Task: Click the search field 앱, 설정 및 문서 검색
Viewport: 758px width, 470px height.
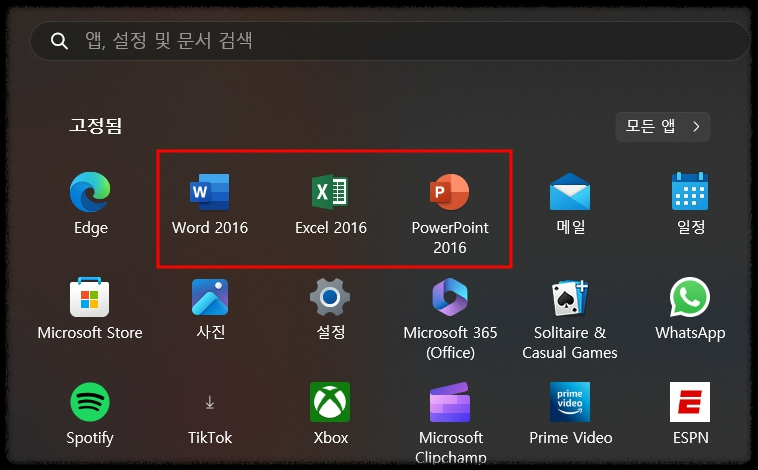Action: [x=390, y=41]
